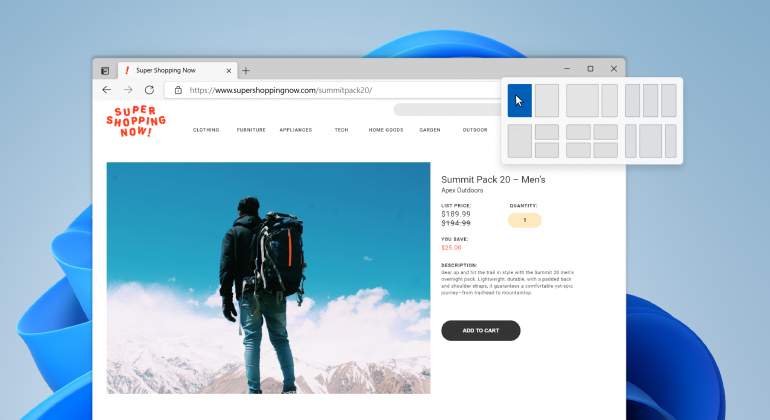Minimize the browser window

point(567,69)
